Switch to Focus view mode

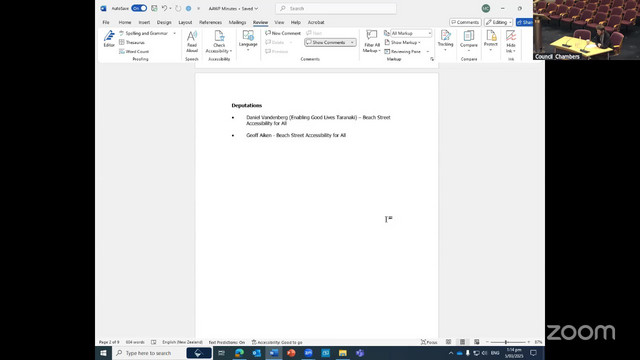pyautogui.click(x=429, y=342)
